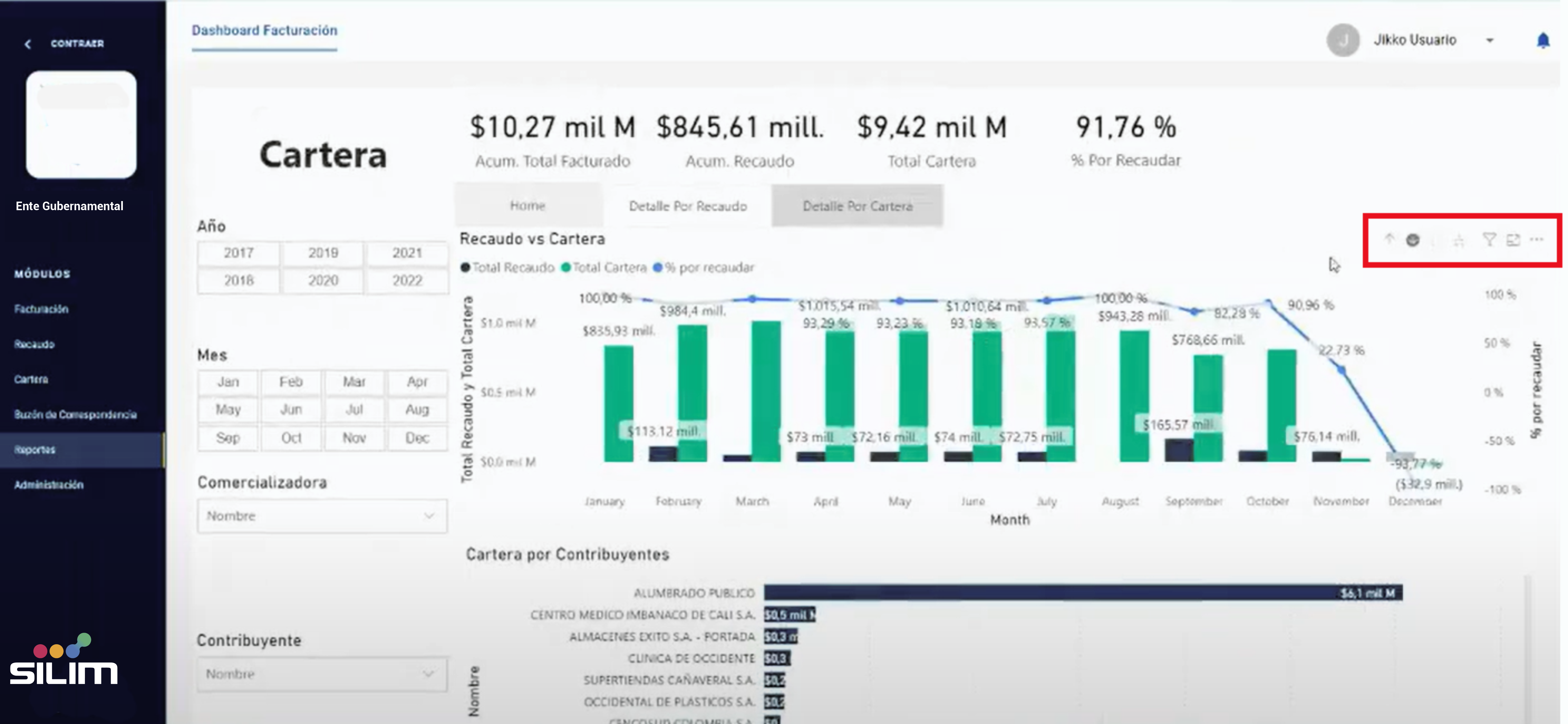
Task: Click the September Total Recaudo dark bar
Action: pos(1179,450)
